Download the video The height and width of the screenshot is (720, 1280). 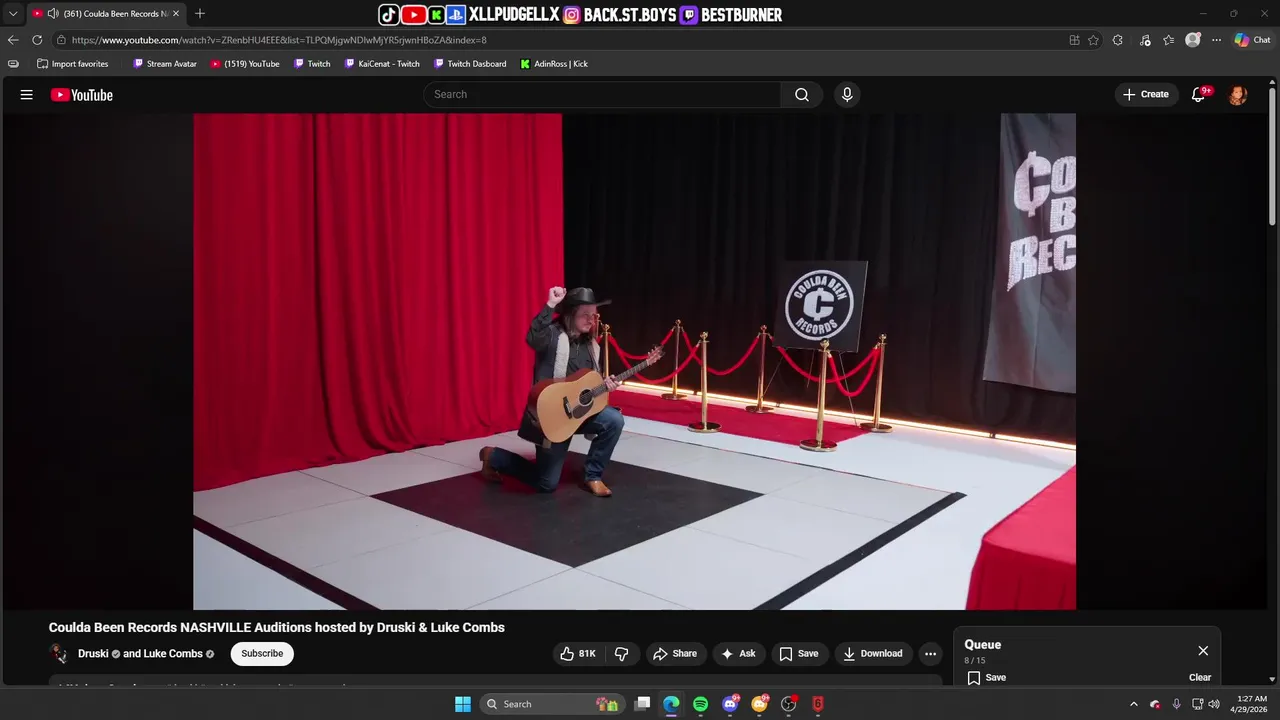click(873, 654)
